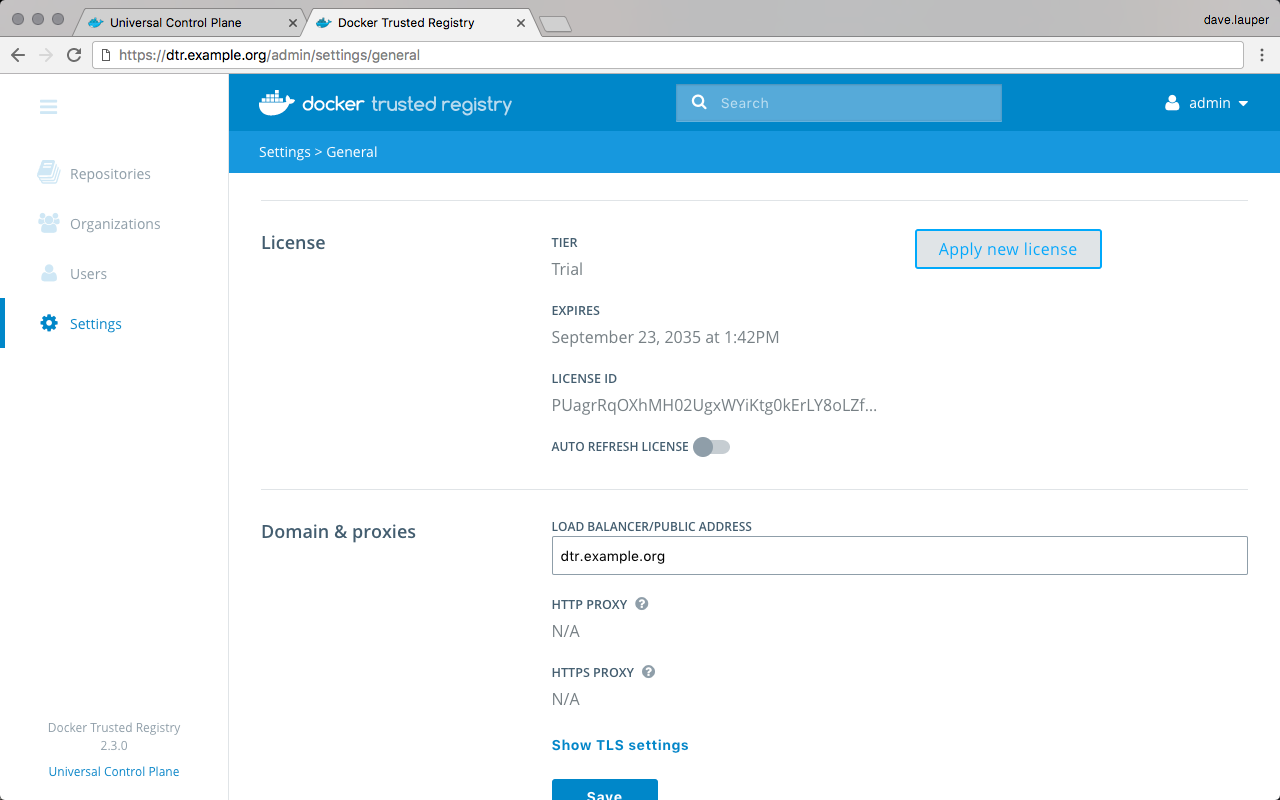The image size is (1280, 800).
Task: Open the admin user dropdown
Action: 1207,103
